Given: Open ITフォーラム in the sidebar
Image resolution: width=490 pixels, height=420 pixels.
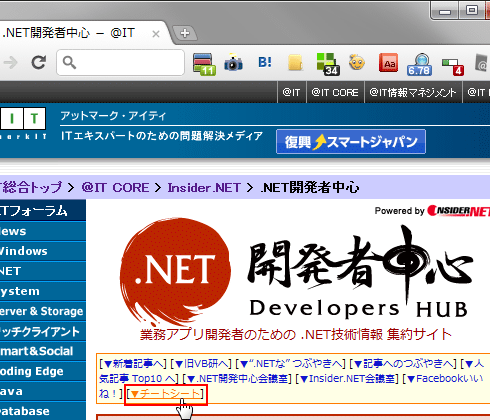Looking at the screenshot, I should (43, 211).
